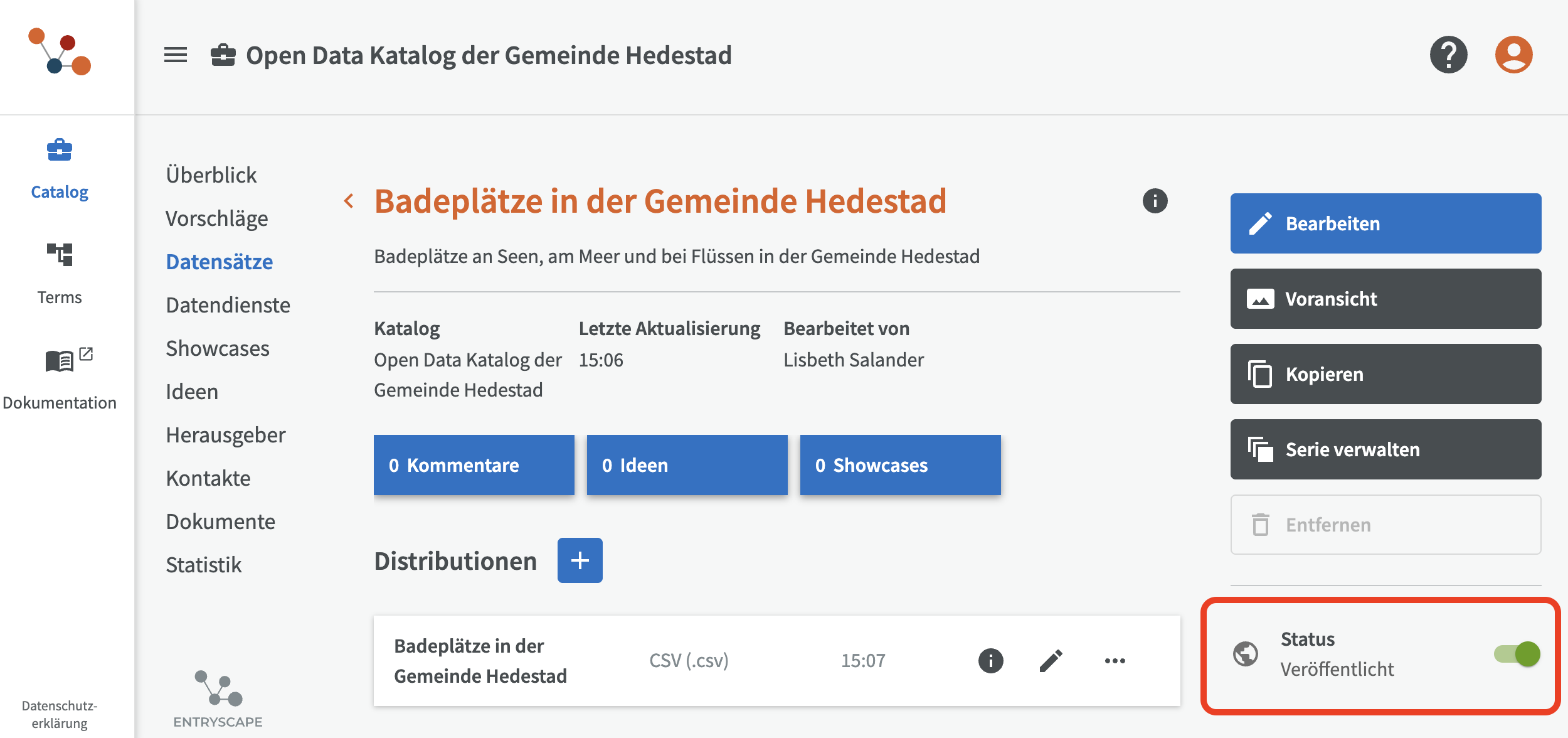Show info for the CSV distribution

[990, 661]
